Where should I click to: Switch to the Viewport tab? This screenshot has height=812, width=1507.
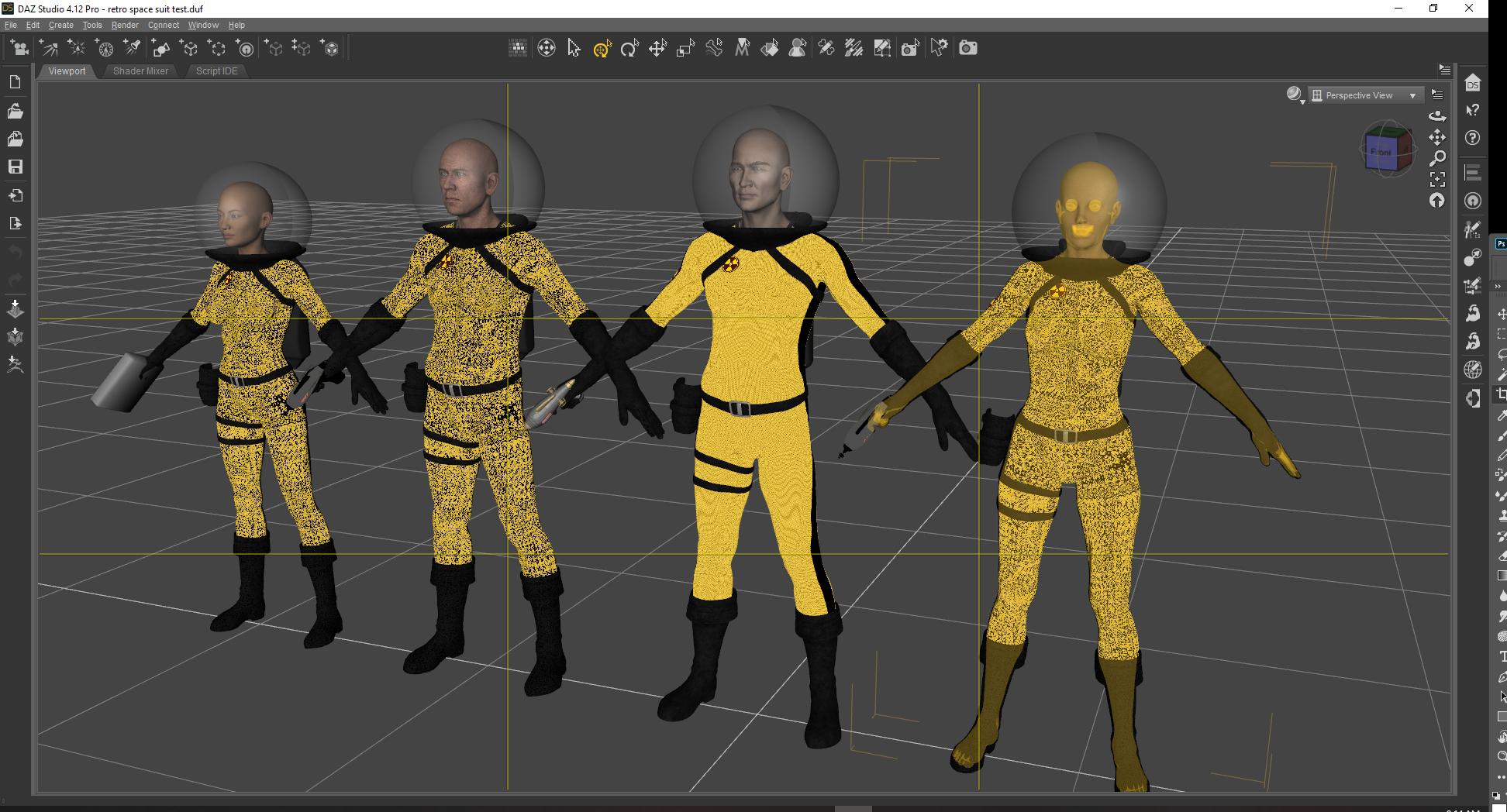67,71
